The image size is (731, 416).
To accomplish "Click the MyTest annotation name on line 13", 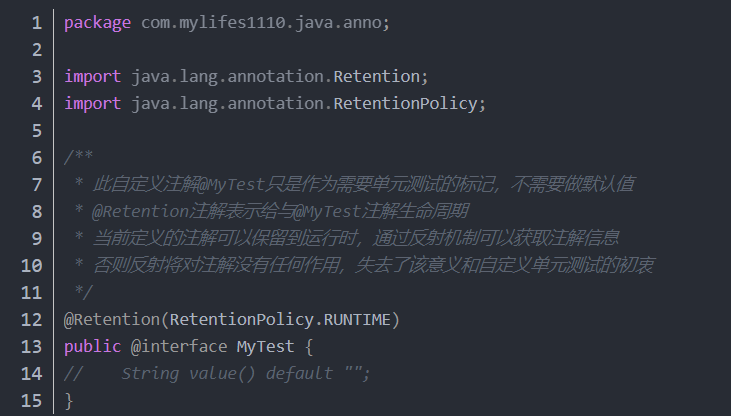I will 266,347.
